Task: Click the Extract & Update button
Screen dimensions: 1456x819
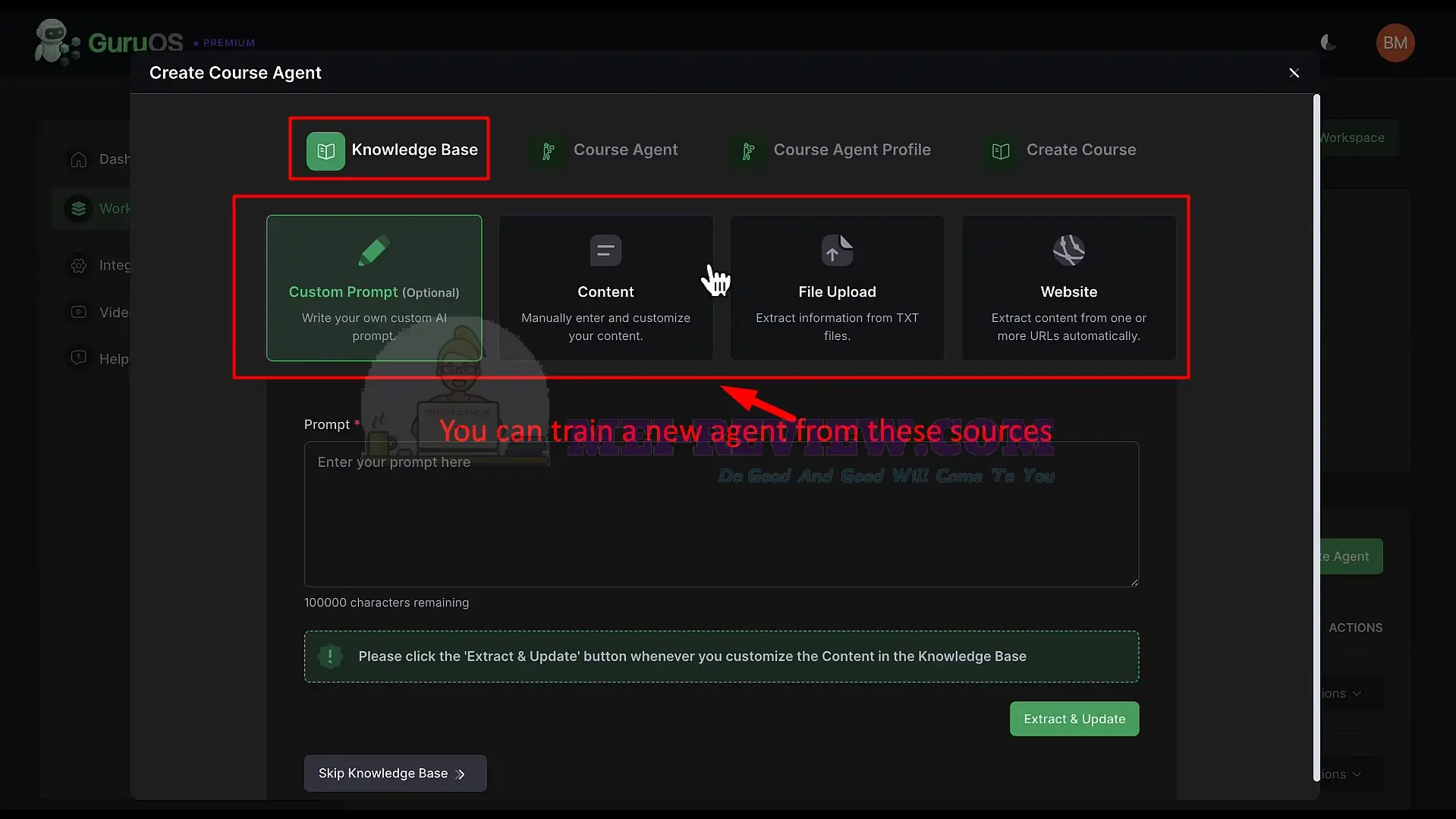Action: [1074, 719]
